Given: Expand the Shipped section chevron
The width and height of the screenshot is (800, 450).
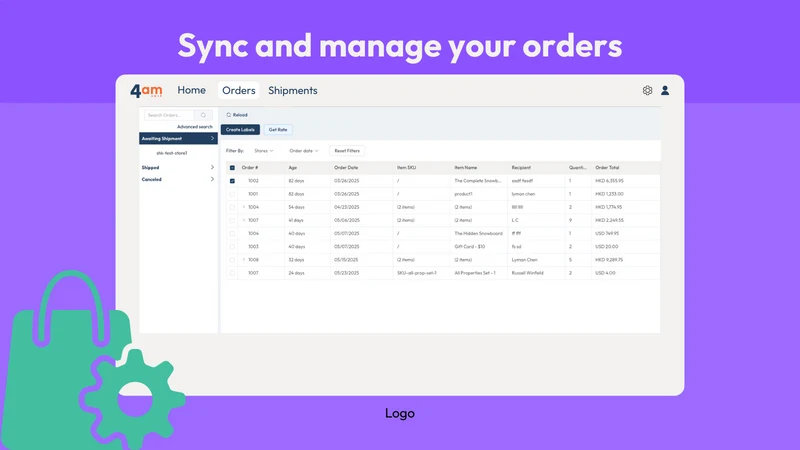Looking at the screenshot, I should click(212, 167).
